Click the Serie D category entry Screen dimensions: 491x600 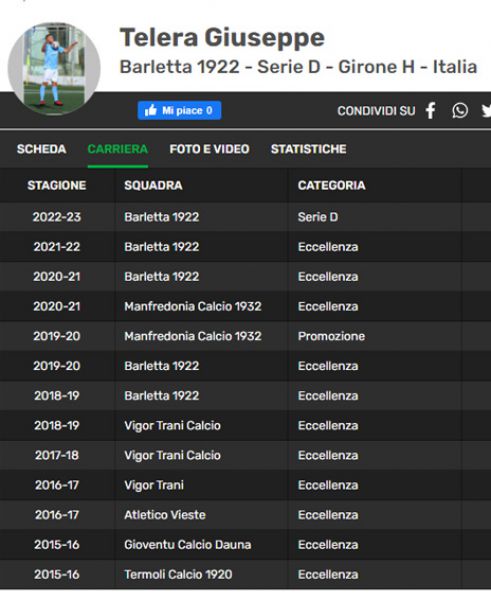(x=318, y=217)
